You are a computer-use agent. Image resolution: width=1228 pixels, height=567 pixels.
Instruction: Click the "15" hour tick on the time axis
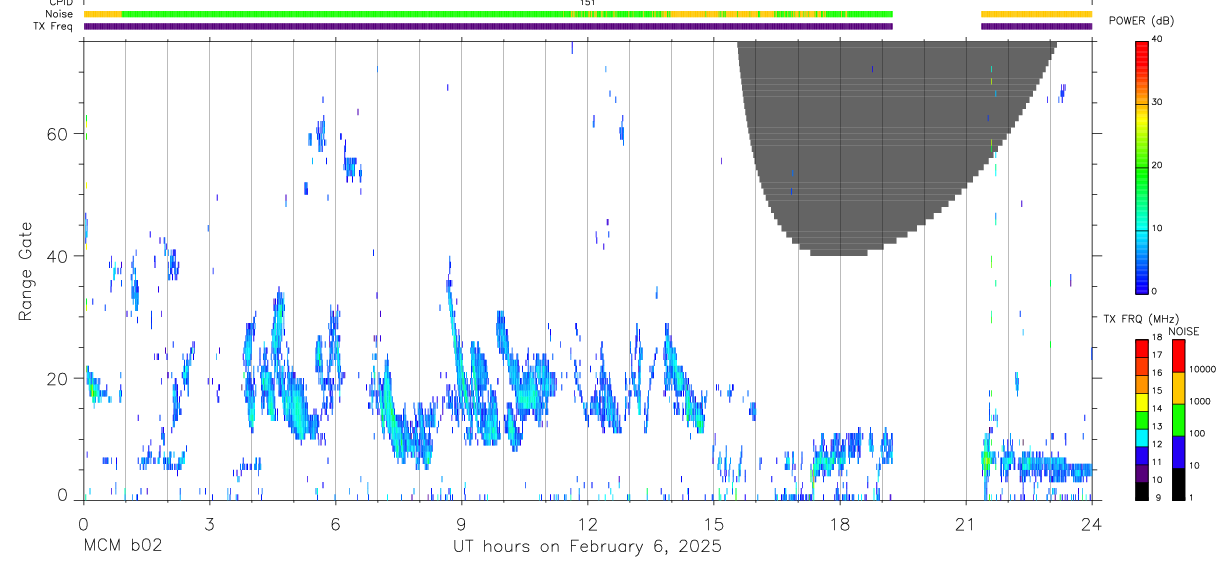(713, 524)
